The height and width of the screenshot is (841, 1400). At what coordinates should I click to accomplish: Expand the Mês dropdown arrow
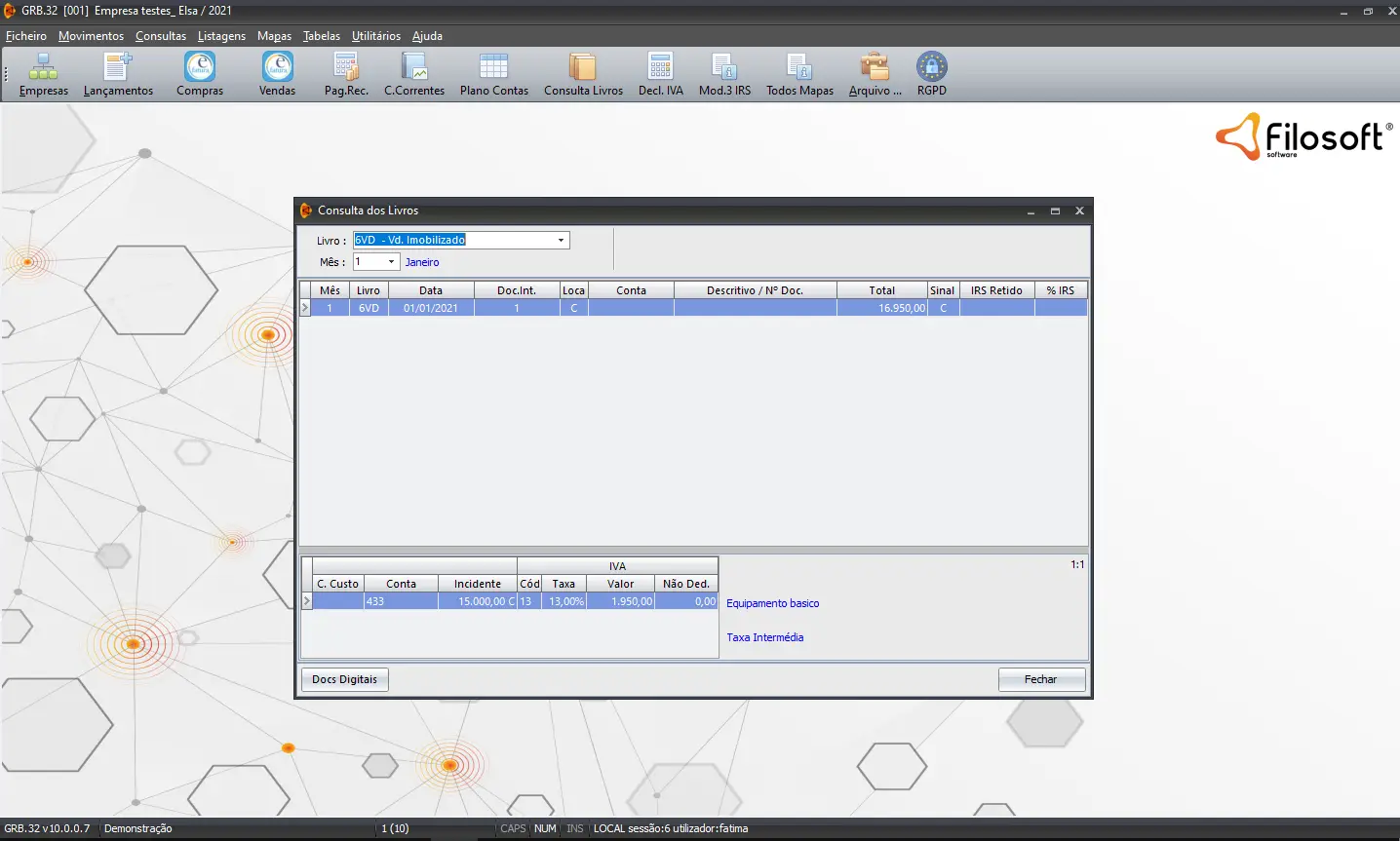pos(392,262)
